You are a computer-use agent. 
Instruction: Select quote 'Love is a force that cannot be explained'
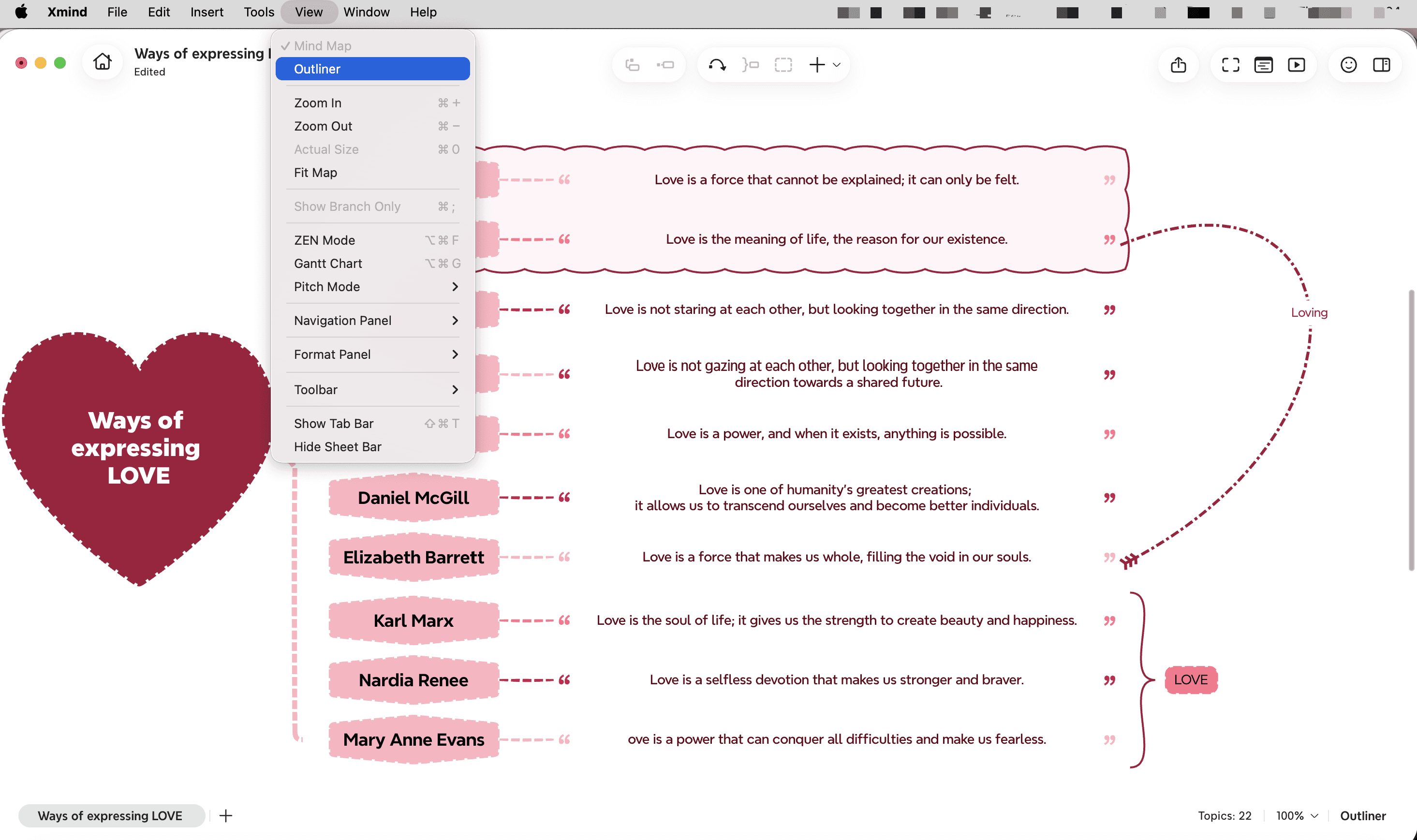(x=836, y=179)
